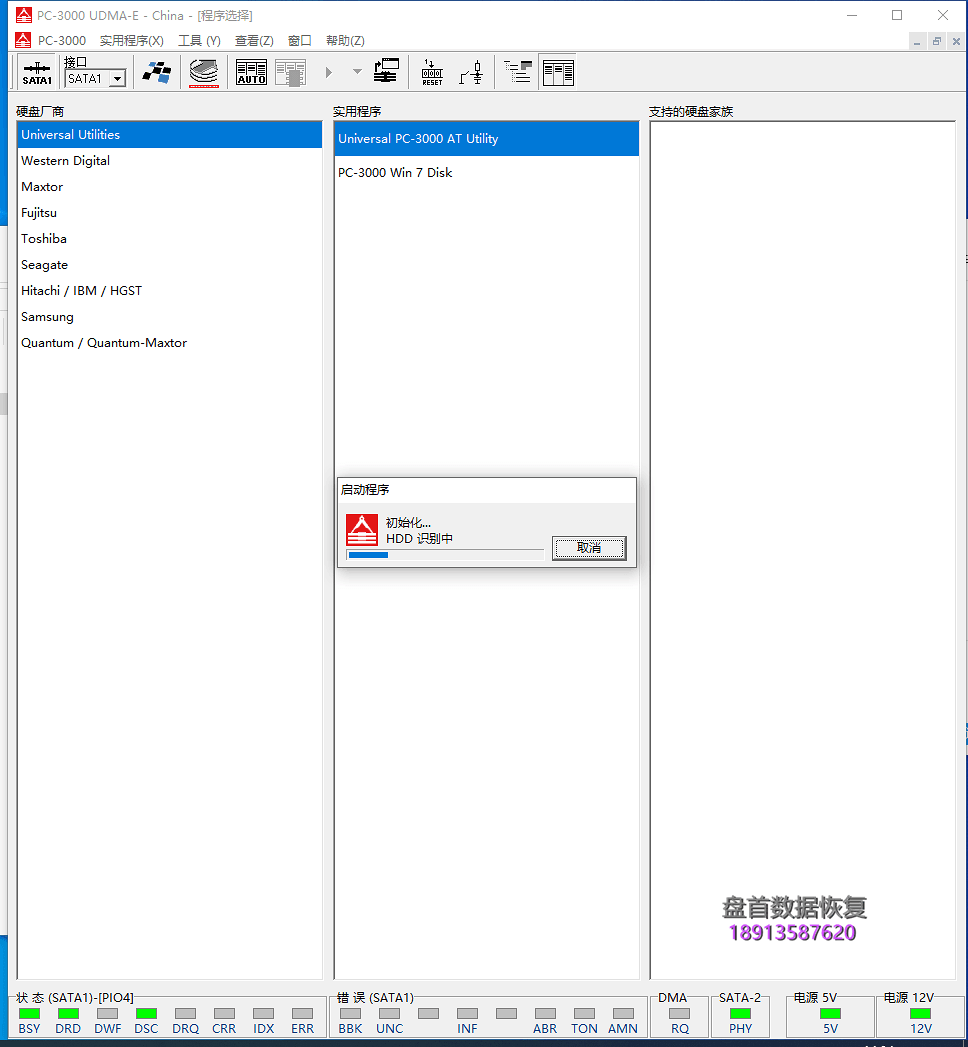968x1047 pixels.
Task: Restore the inner child window
Action: [937, 41]
